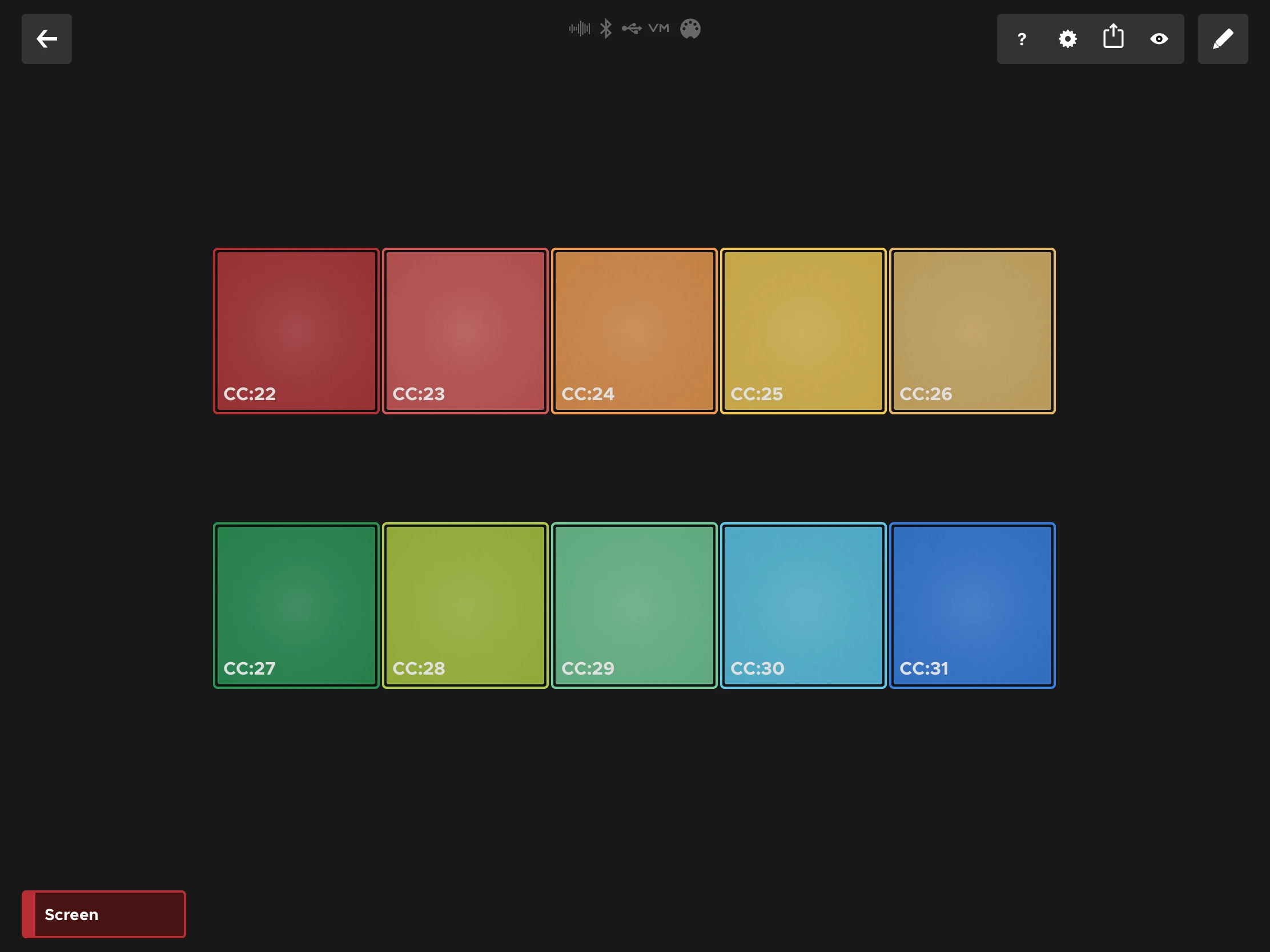Tap the Bluetooth status icon
The image size is (1270, 952).
click(606, 28)
